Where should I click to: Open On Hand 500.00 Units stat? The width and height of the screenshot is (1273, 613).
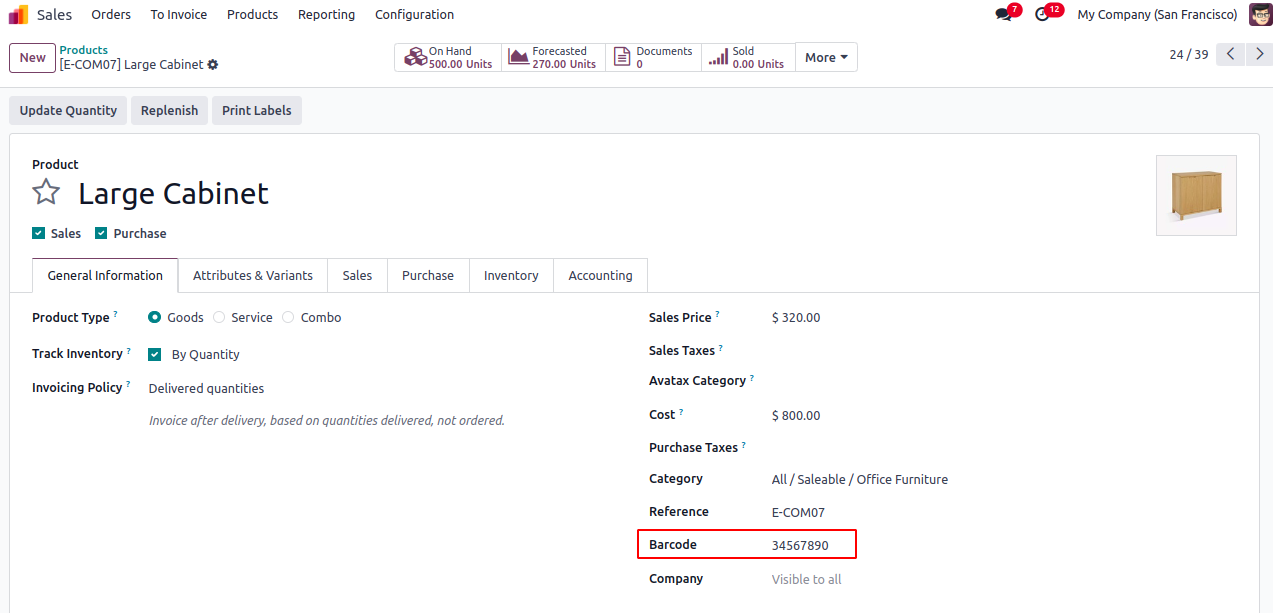449,57
